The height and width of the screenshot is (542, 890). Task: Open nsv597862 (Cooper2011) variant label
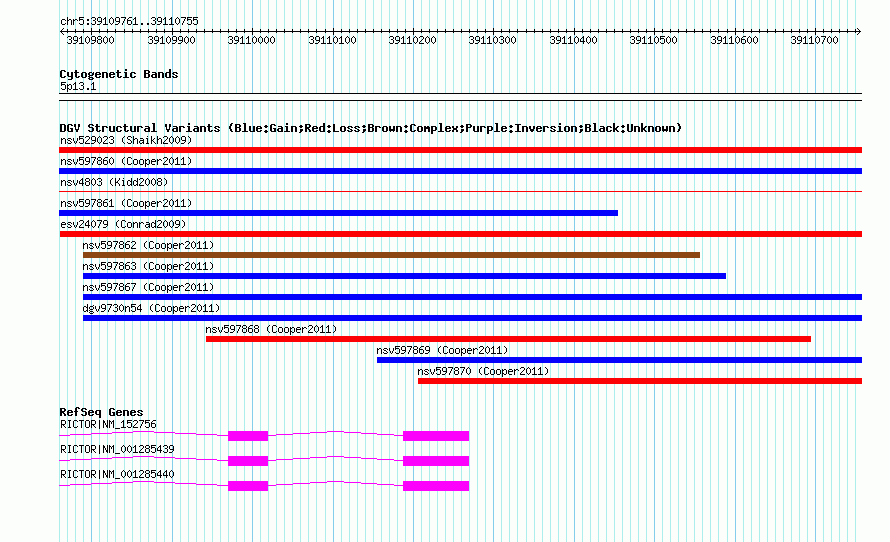coord(148,245)
